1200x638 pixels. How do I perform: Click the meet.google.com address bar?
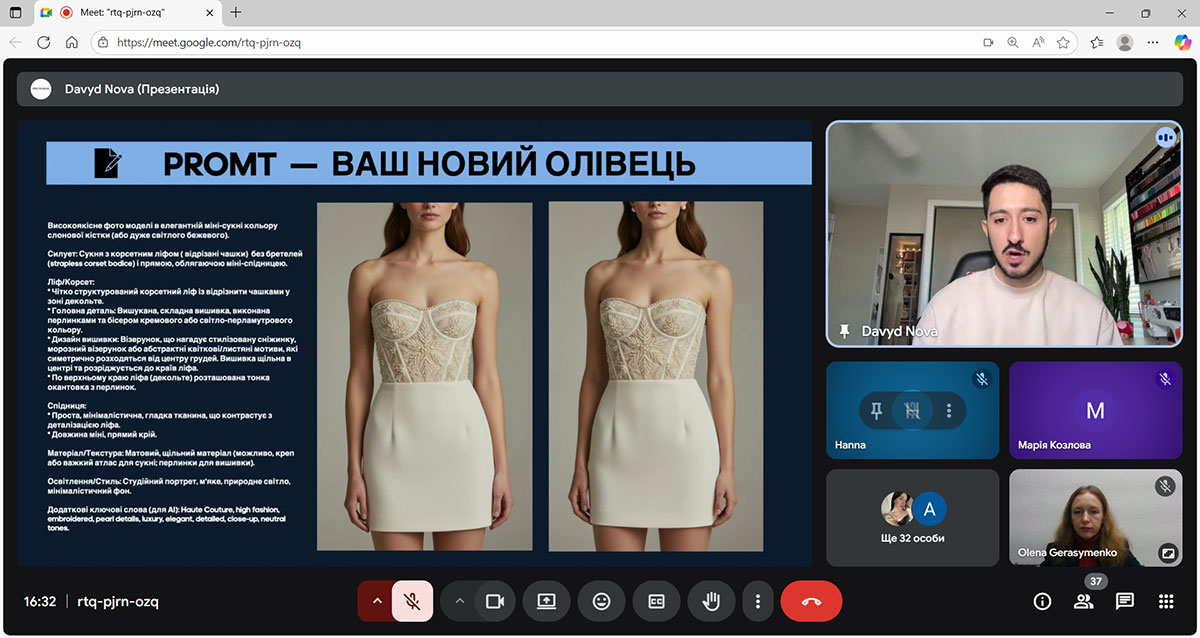pyautogui.click(x=540, y=42)
